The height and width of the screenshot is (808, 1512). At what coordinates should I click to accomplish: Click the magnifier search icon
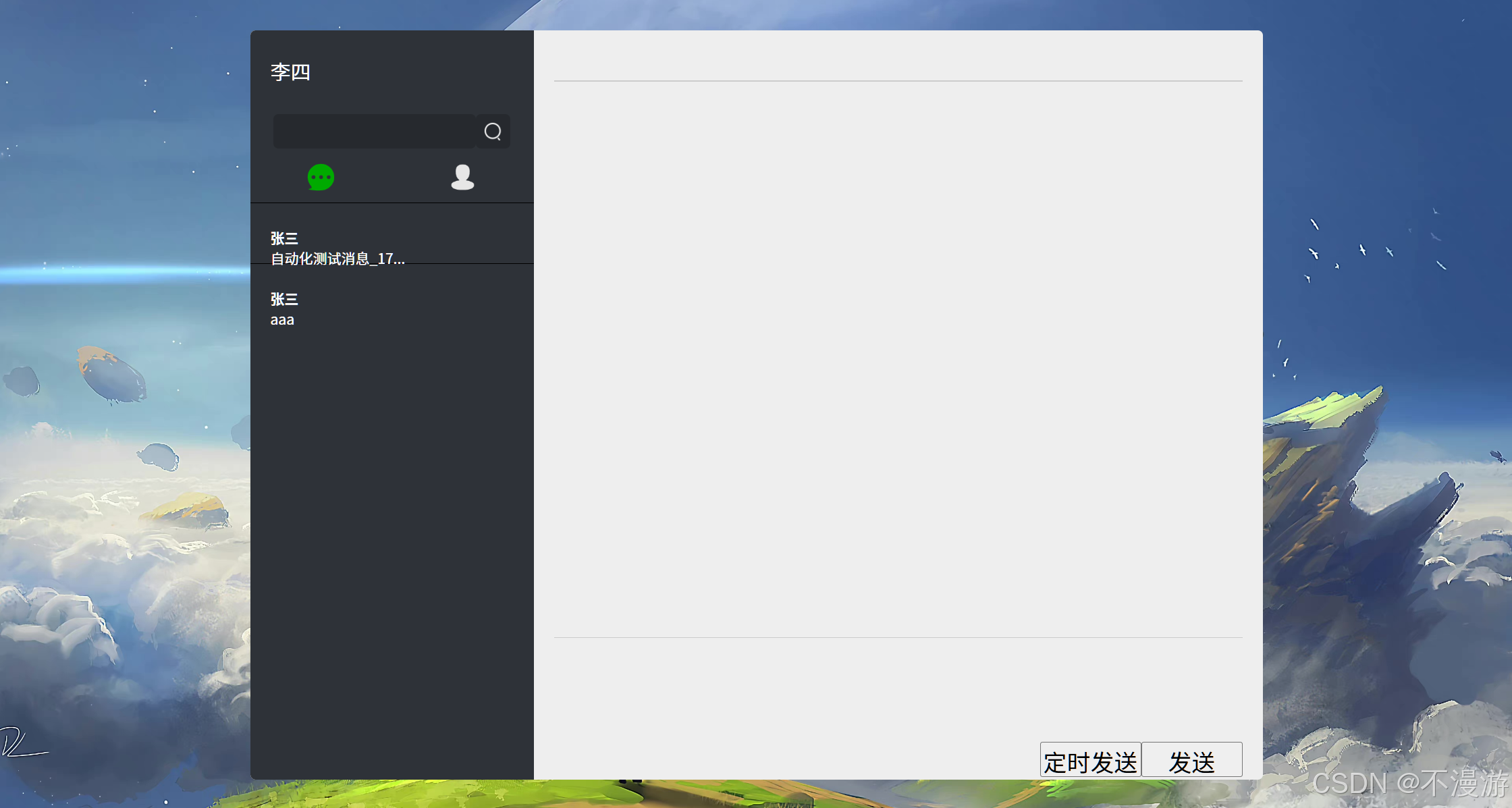point(493,131)
